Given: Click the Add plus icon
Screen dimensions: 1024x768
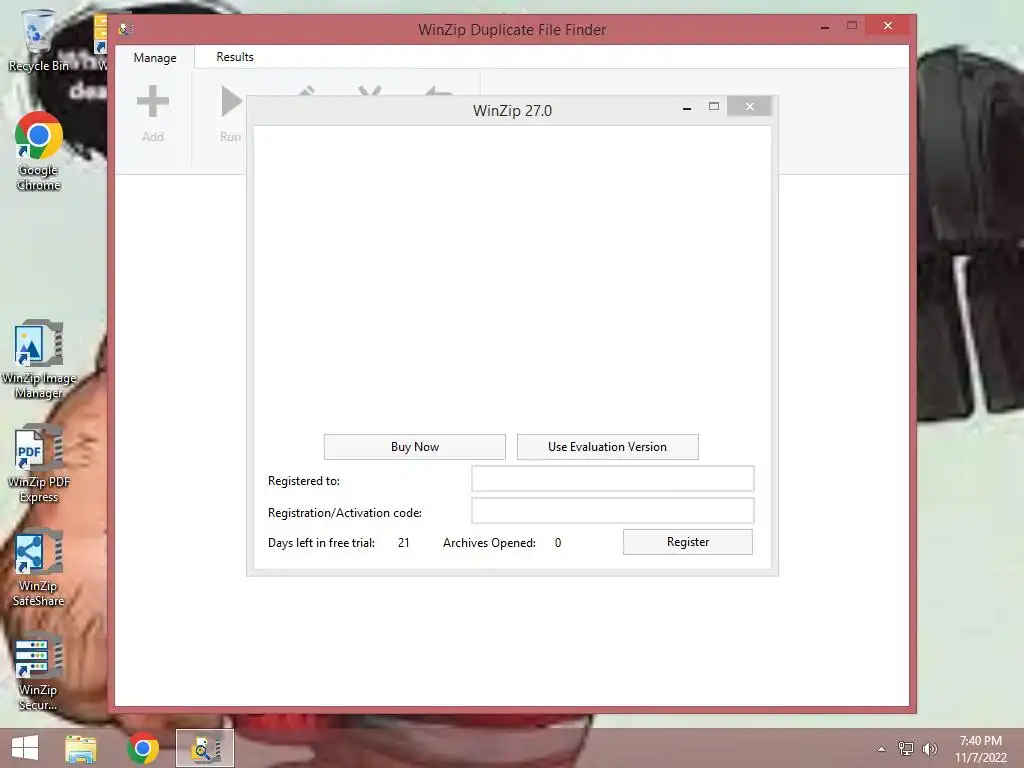Looking at the screenshot, I should pyautogui.click(x=153, y=101).
